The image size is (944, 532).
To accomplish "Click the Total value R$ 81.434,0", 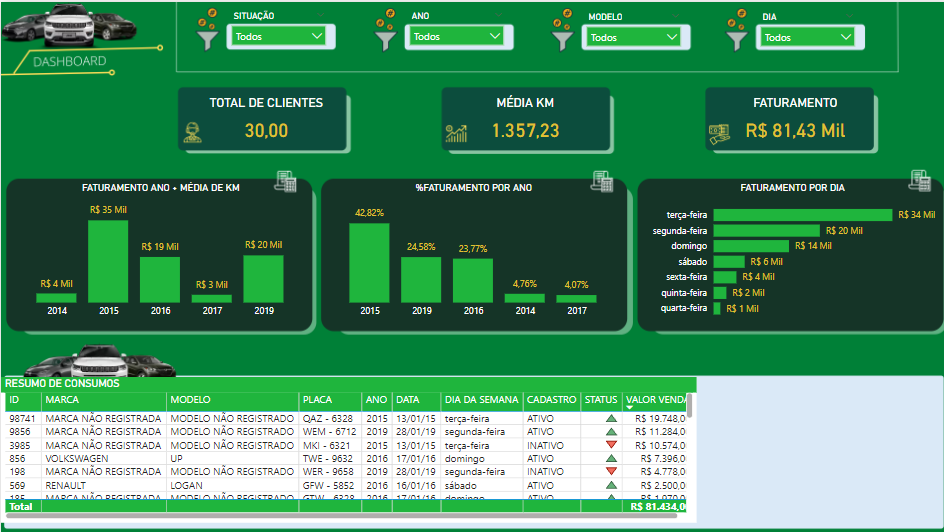I will [658, 507].
